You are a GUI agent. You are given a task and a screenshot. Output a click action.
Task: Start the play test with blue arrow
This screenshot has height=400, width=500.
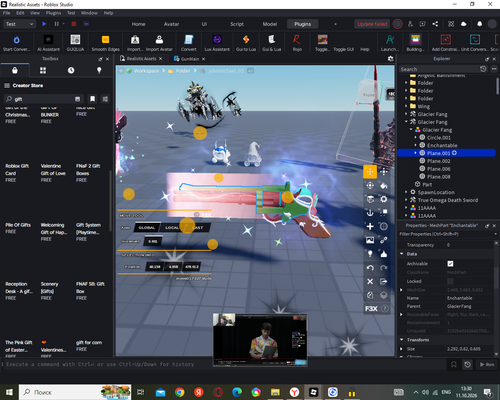click(44, 24)
